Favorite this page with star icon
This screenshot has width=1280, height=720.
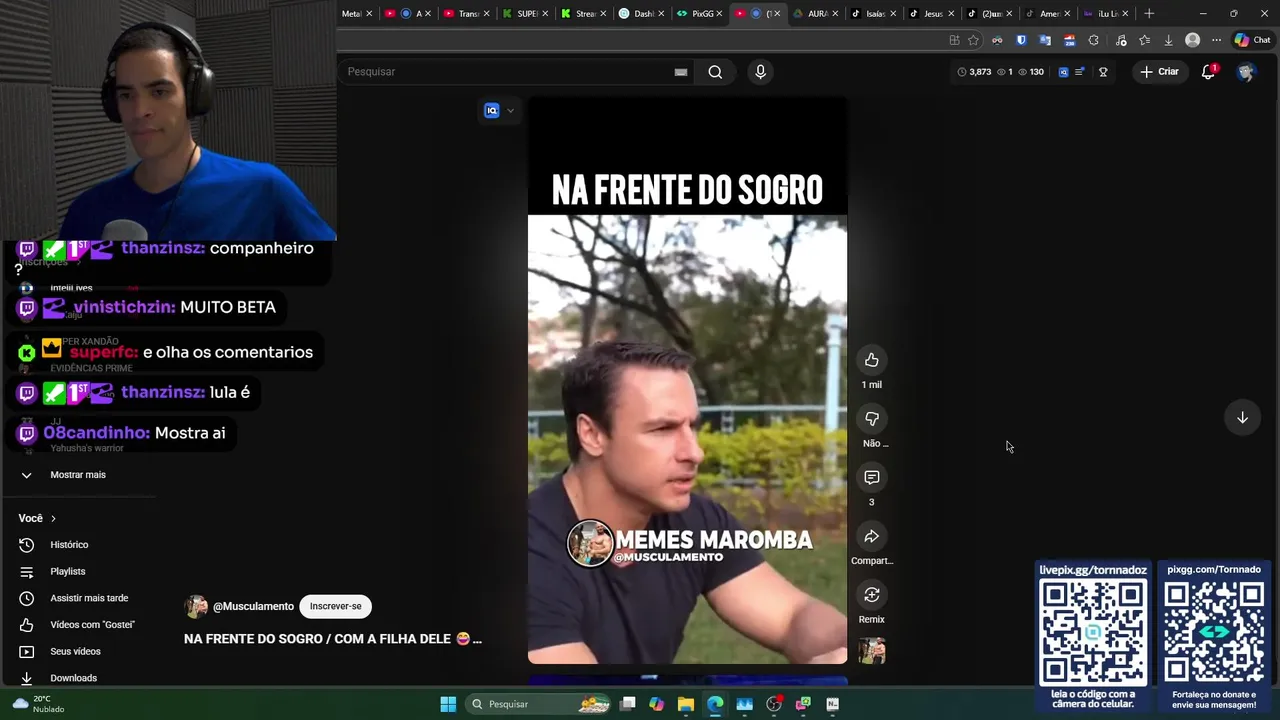pyautogui.click(x=973, y=40)
